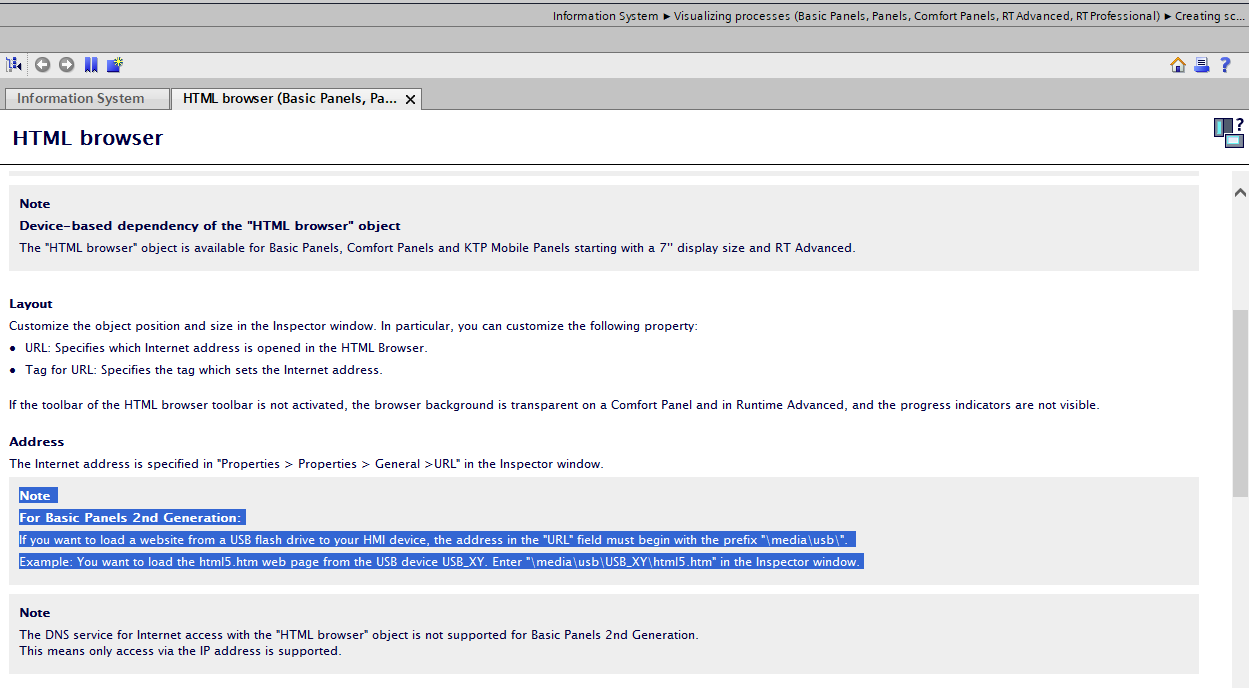Click the highlighted "For Basic Panels 2nd Generation:" line

click(x=131, y=518)
